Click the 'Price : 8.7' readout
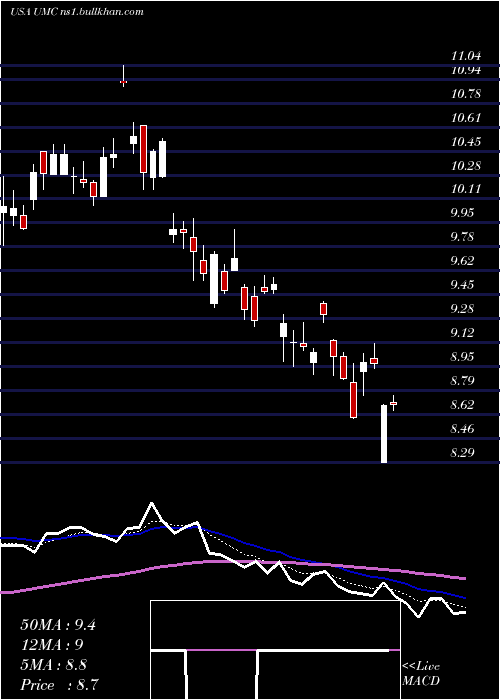Screen dimensions: 500x700 click(x=59, y=685)
